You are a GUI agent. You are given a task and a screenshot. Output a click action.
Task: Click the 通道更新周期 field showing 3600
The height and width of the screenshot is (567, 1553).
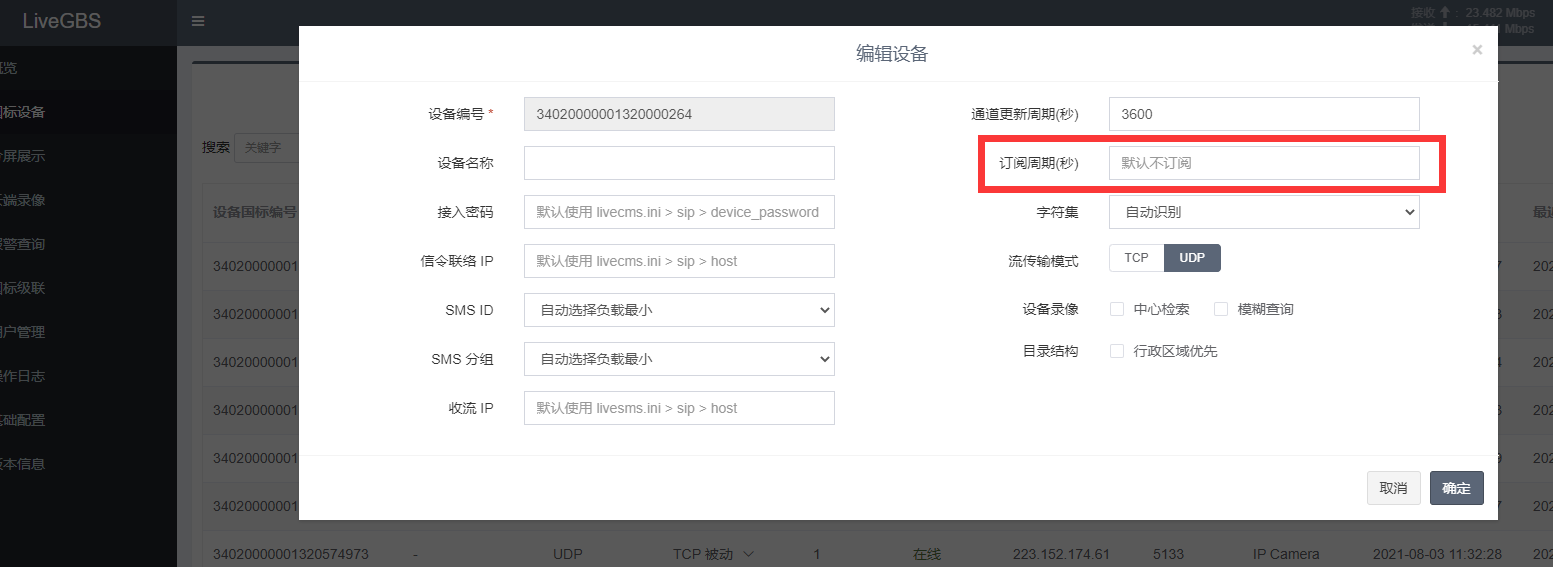coord(1264,114)
